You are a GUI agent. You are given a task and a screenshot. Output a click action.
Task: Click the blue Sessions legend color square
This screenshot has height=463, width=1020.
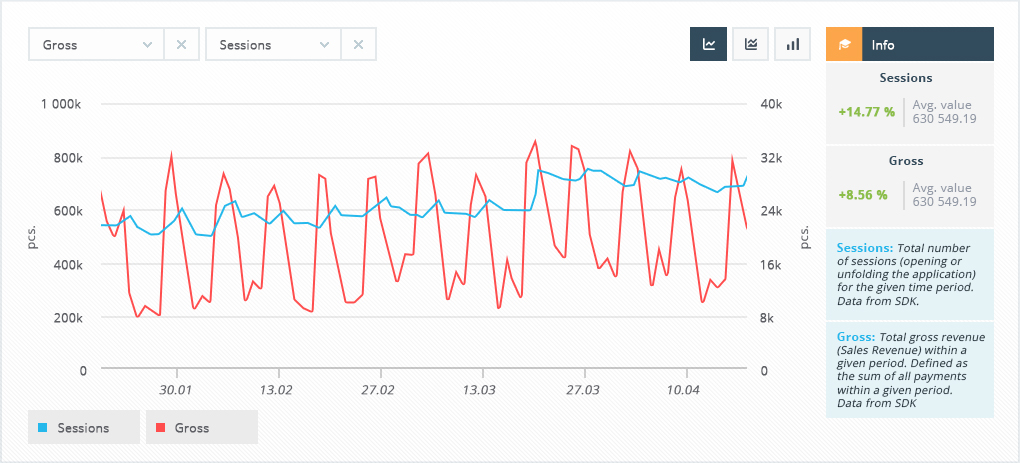tap(43, 428)
